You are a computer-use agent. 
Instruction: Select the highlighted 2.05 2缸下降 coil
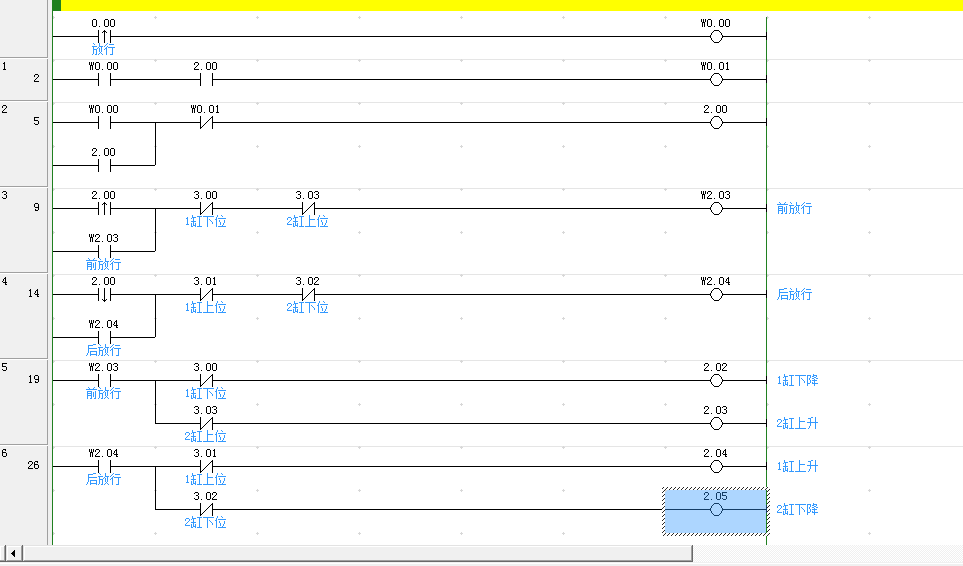click(x=715, y=510)
